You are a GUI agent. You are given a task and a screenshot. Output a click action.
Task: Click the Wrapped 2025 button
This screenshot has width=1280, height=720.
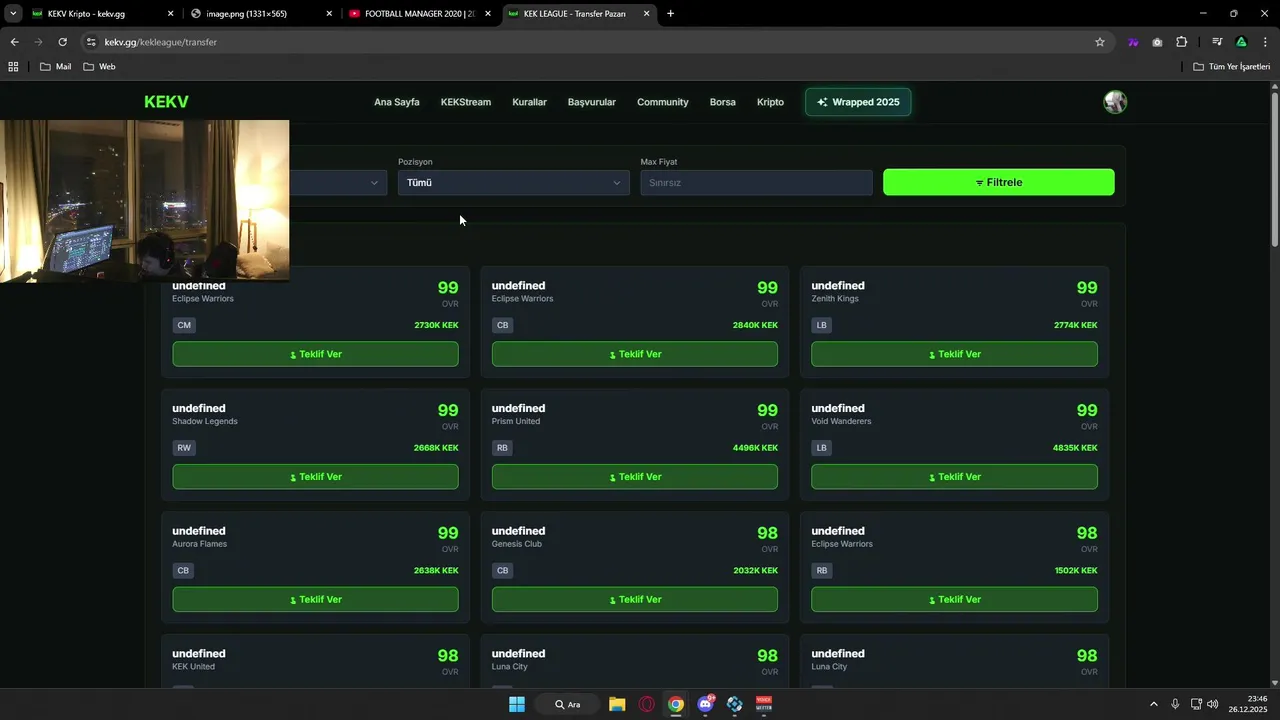(x=858, y=102)
